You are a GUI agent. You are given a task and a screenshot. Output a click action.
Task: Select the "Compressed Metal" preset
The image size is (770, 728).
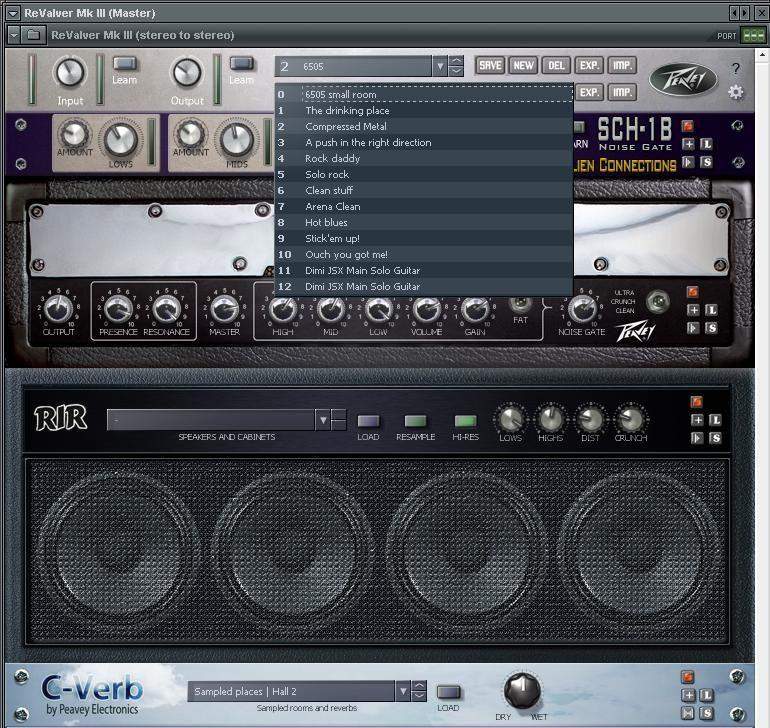[346, 127]
